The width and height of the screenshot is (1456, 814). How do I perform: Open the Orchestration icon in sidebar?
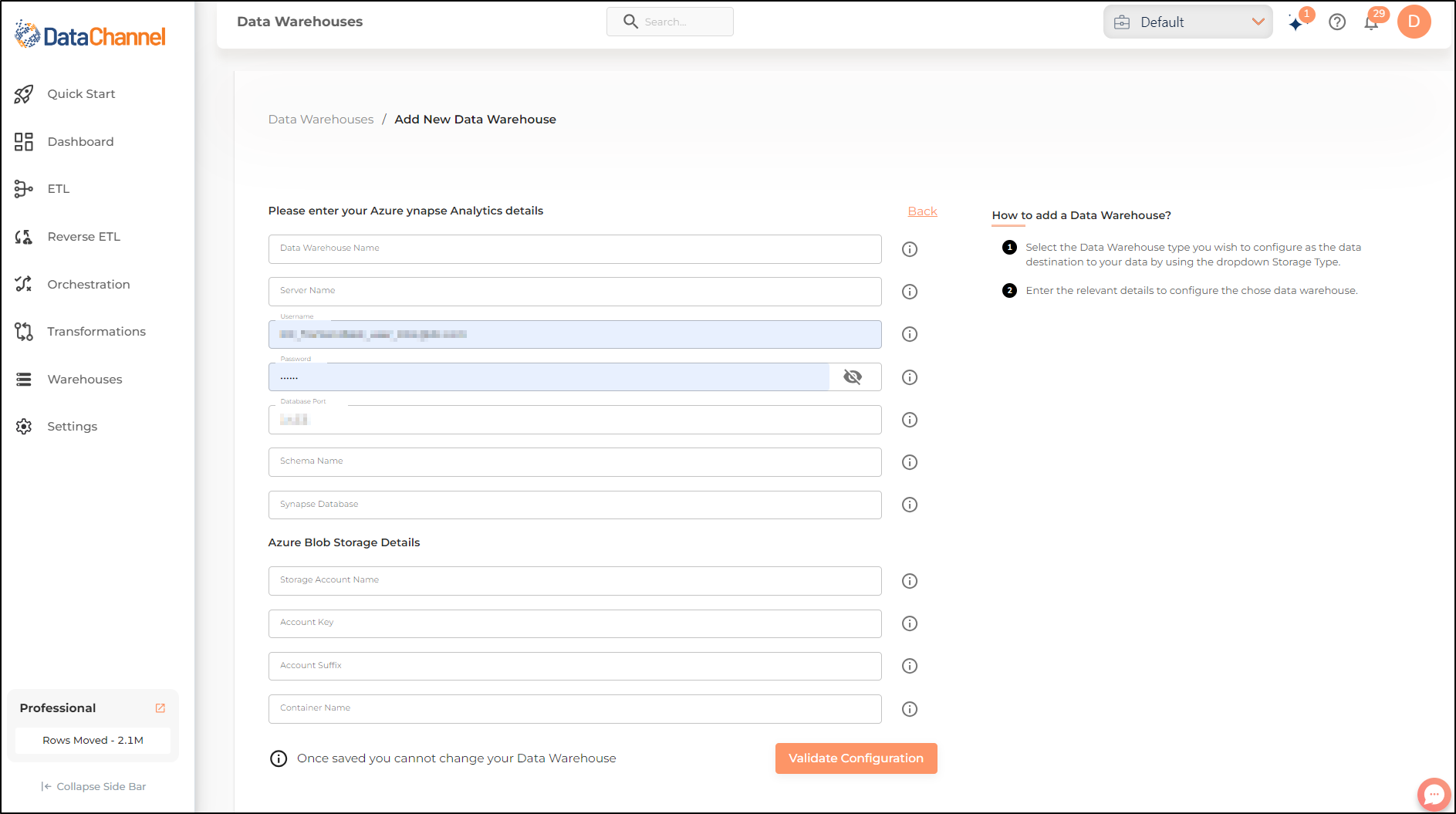(24, 284)
